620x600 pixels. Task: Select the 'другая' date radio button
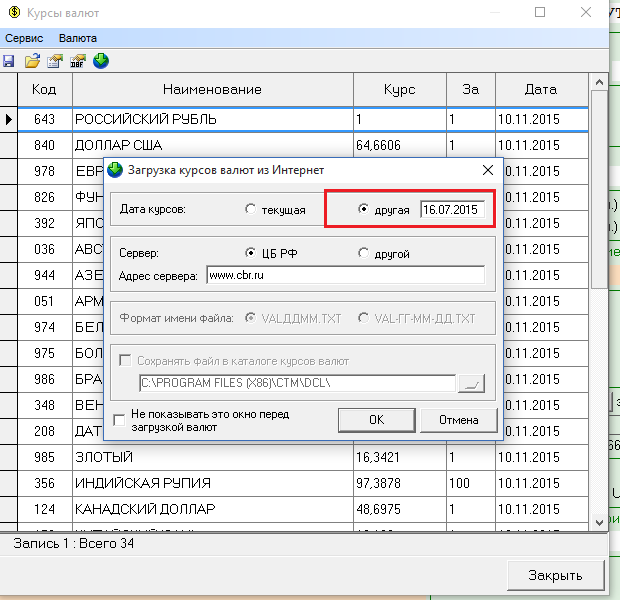point(364,211)
